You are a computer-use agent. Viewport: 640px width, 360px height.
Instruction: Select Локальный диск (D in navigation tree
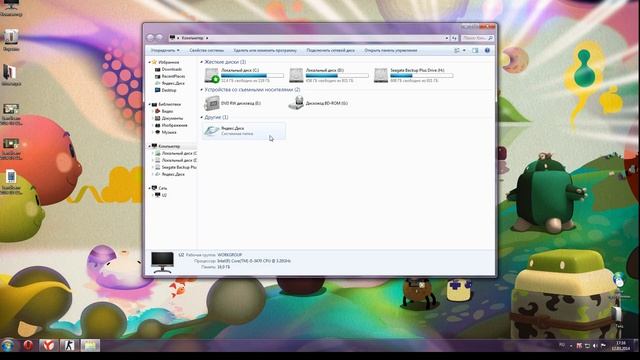(x=179, y=160)
